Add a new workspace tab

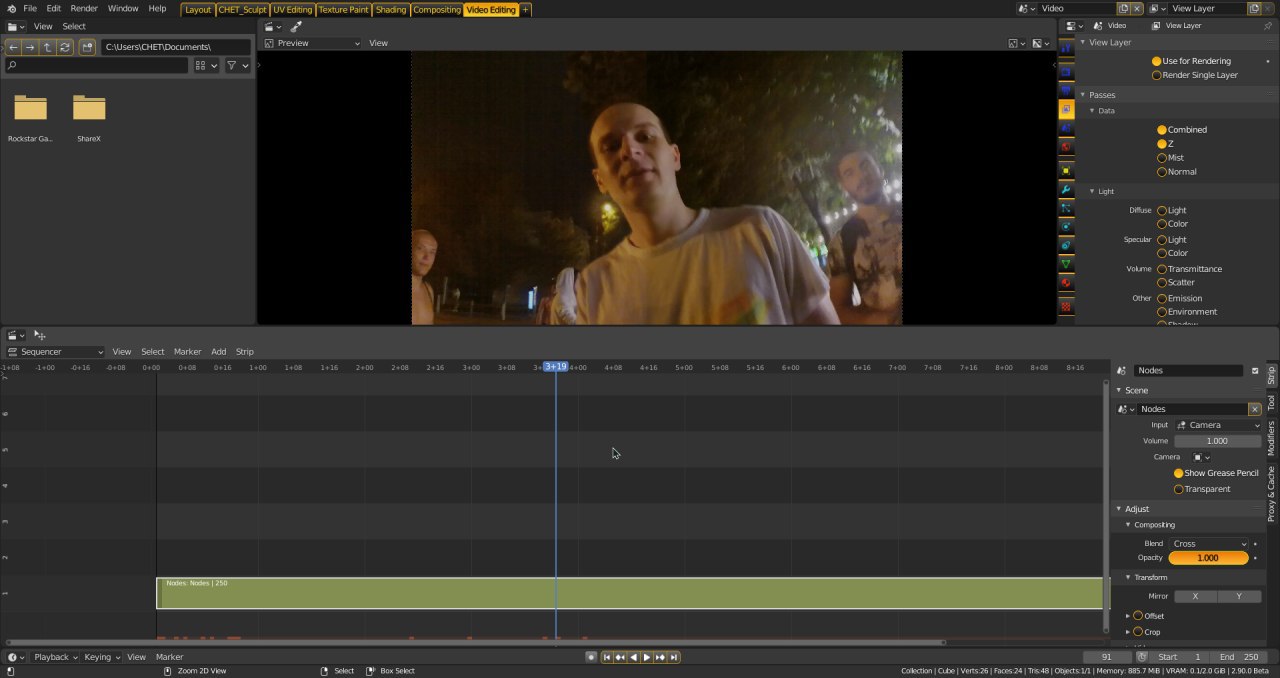(525, 9)
